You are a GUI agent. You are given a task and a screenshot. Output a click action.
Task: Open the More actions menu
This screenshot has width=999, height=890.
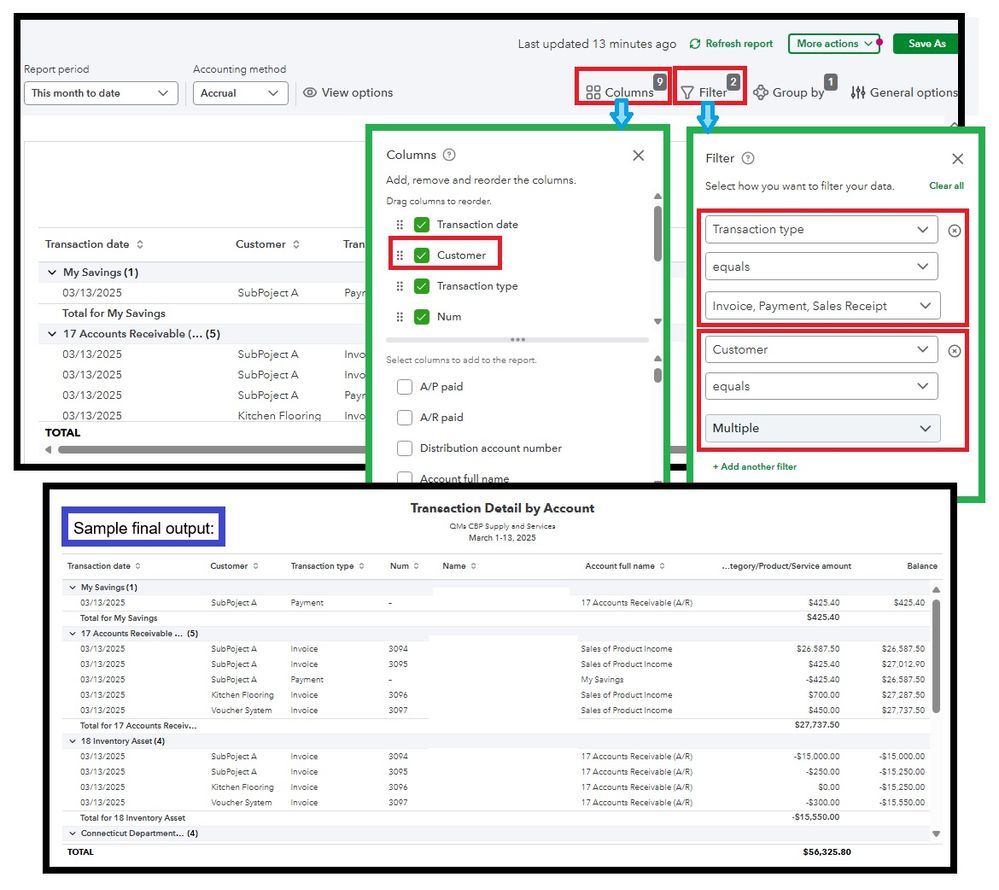(x=834, y=44)
